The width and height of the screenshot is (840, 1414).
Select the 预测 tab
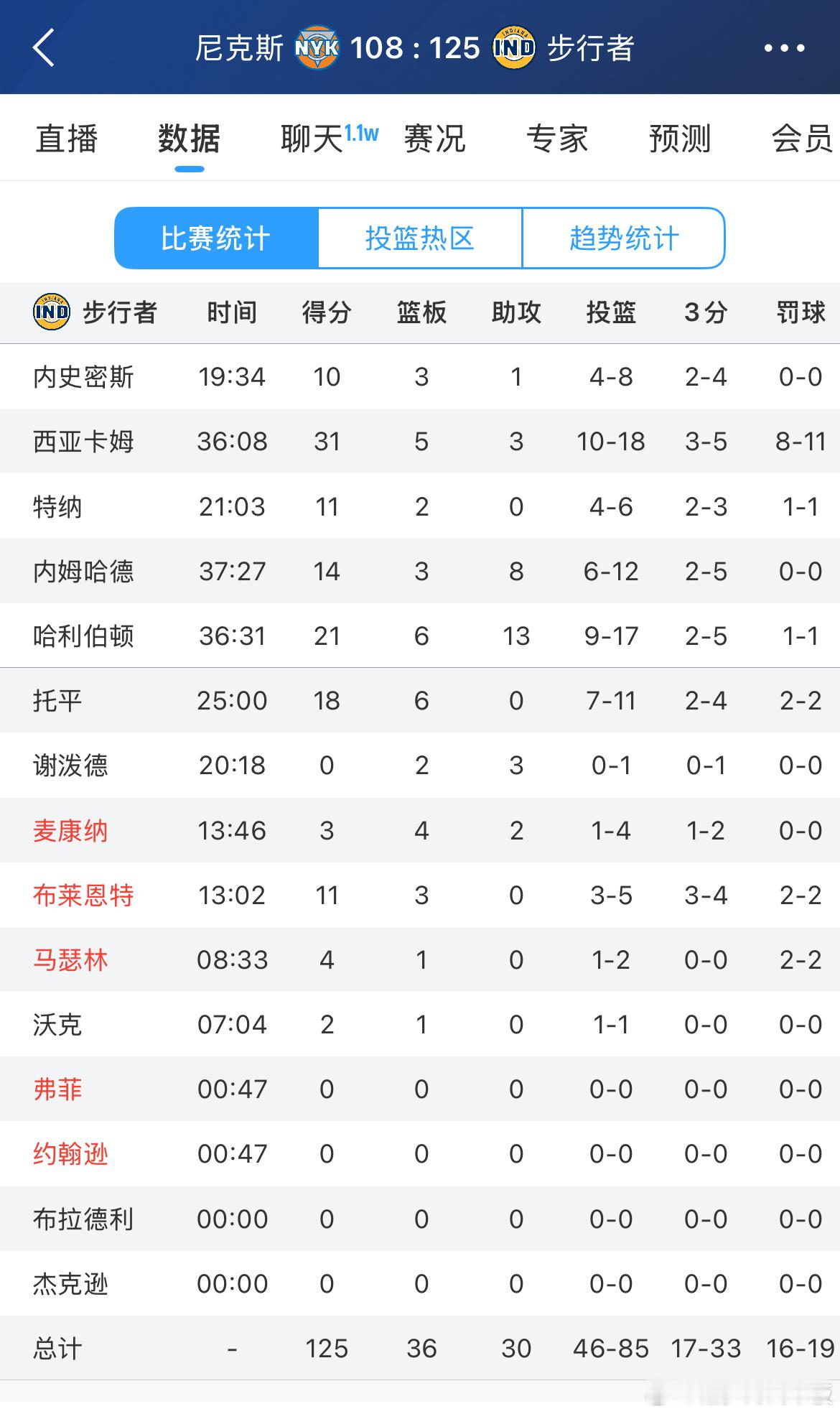tap(680, 139)
